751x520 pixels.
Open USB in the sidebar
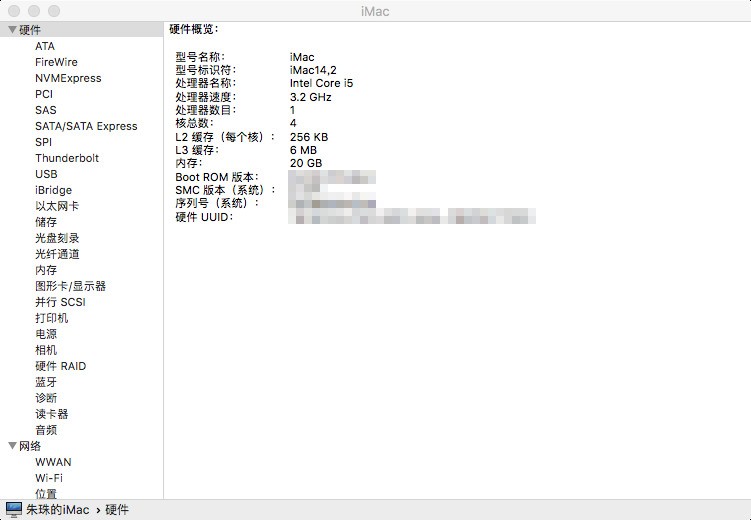[46, 174]
